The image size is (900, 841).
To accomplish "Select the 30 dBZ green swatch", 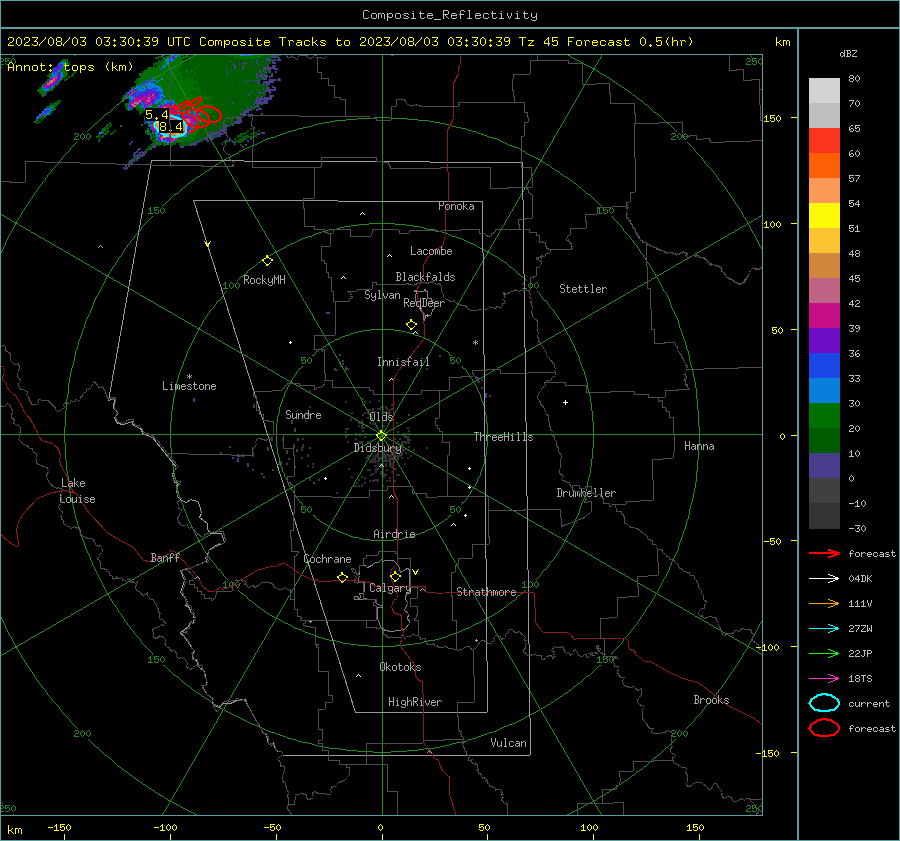I will coord(824,416).
